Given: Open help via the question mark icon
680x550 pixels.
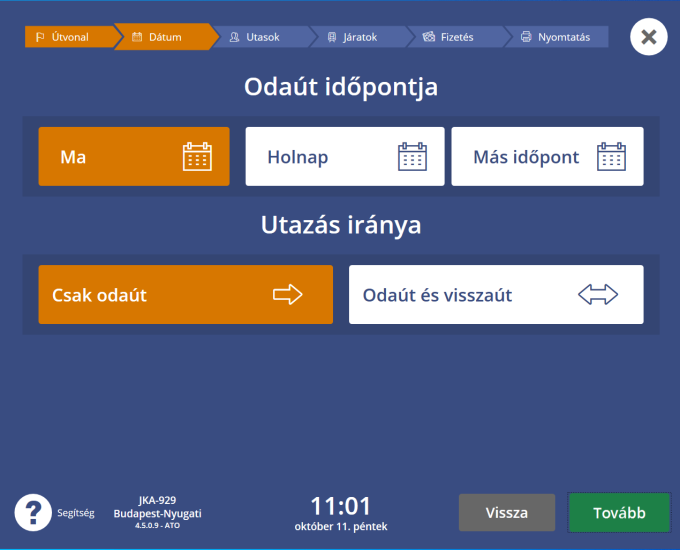Looking at the screenshot, I should [x=33, y=512].
